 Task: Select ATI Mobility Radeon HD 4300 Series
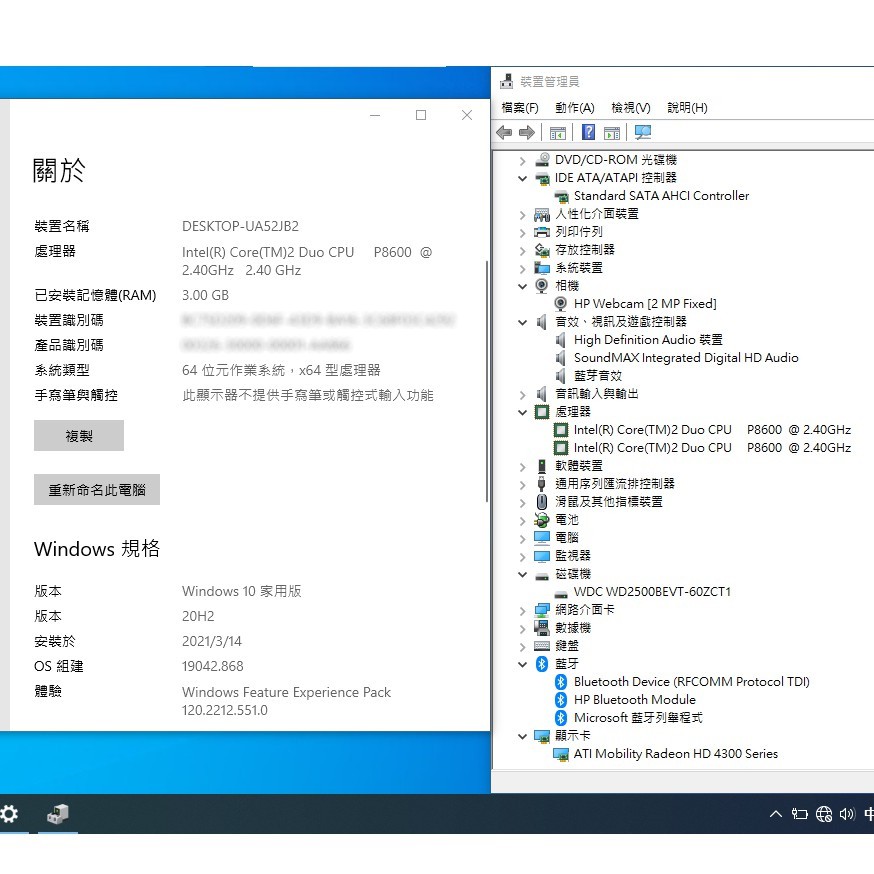tap(675, 754)
